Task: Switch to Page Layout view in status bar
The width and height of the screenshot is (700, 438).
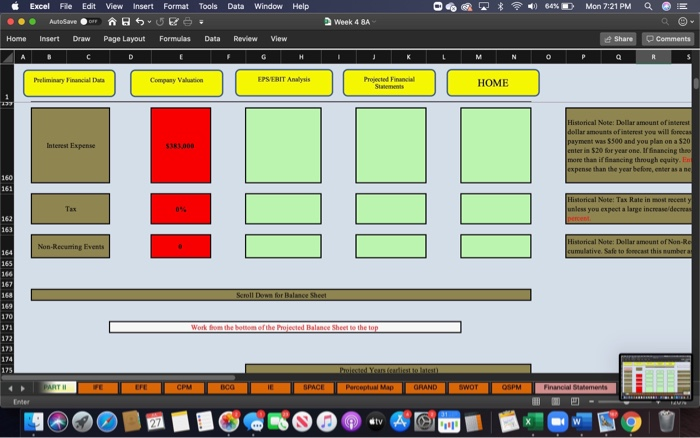Action: 556,402
